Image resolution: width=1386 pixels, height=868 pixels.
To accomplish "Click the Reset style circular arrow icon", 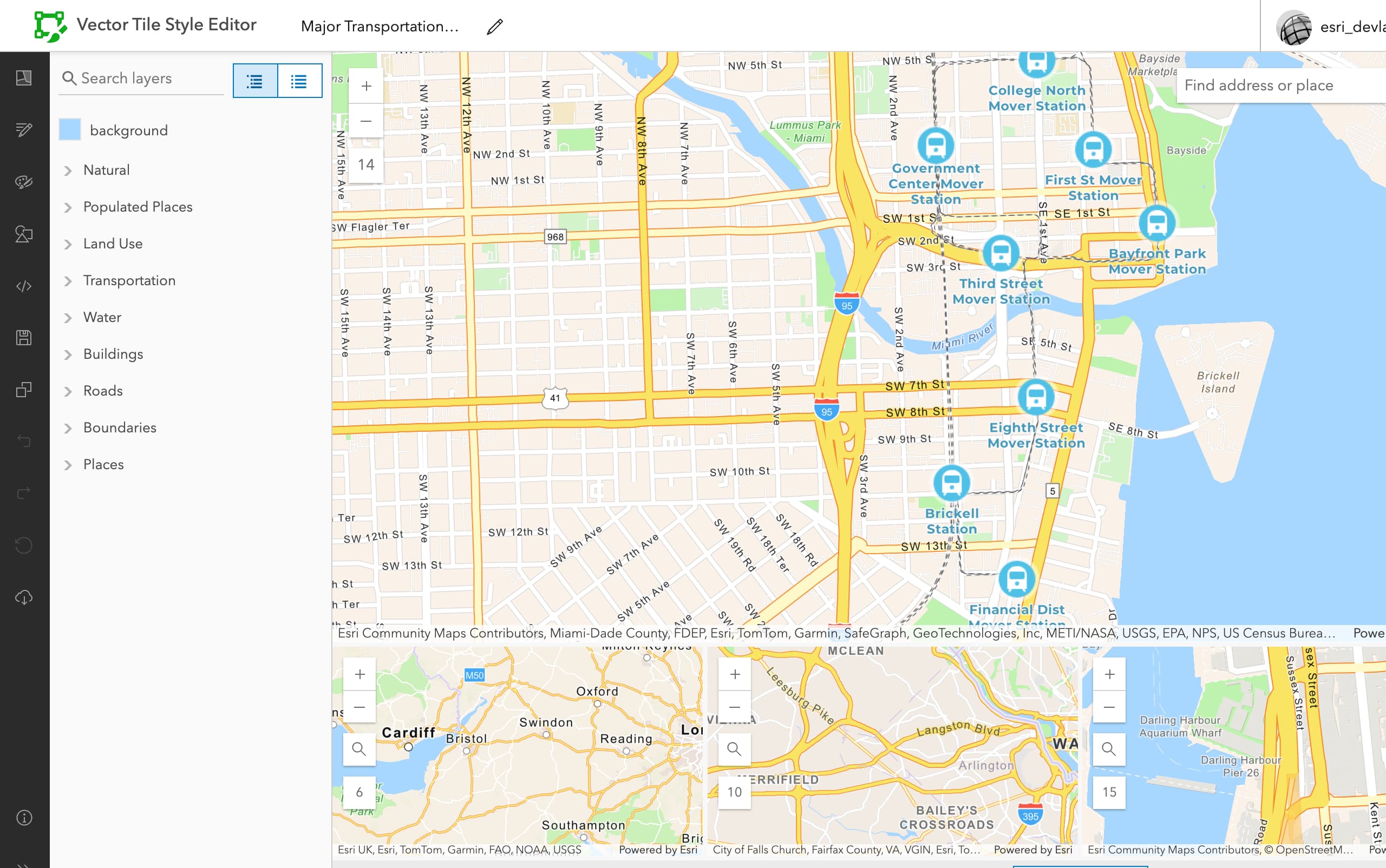I will point(23,545).
